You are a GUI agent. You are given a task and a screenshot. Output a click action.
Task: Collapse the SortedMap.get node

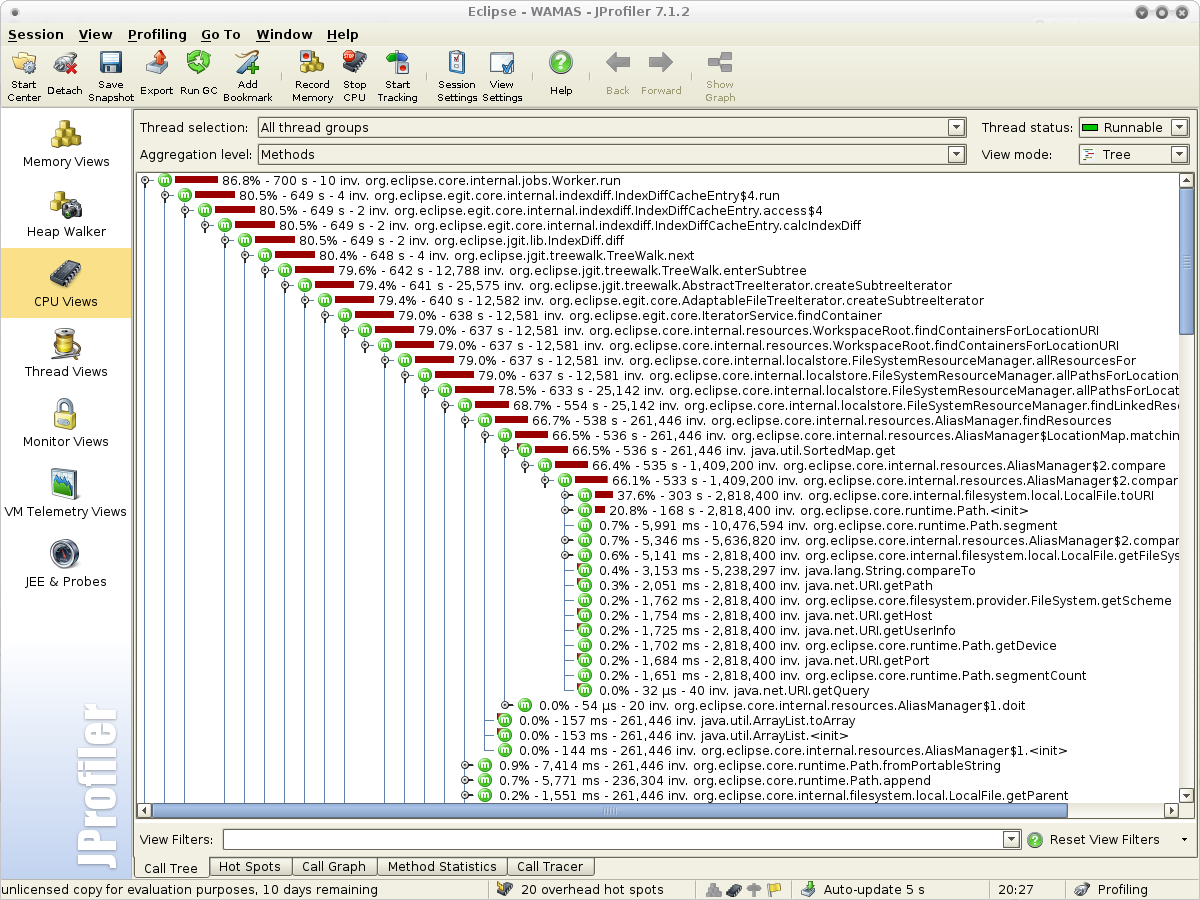tap(505, 451)
